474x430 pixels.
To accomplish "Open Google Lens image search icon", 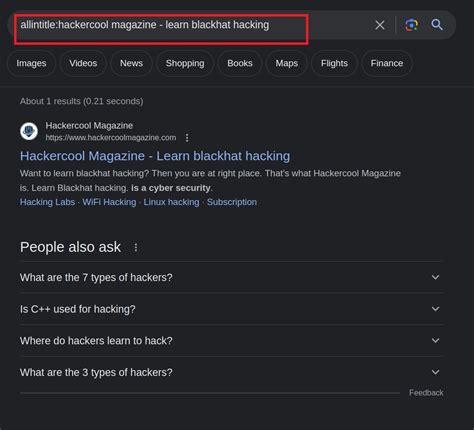I will 411,25.
